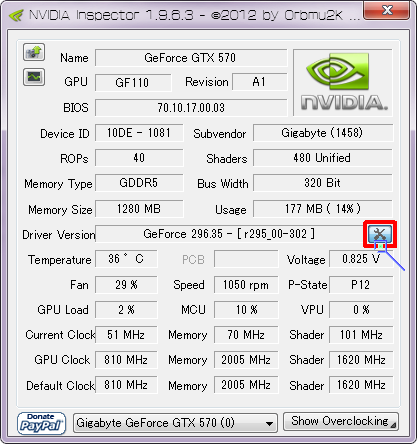417x444 pixels.
Task: Click NVIDIA Inspector title bar icon
Action: tap(15, 15)
